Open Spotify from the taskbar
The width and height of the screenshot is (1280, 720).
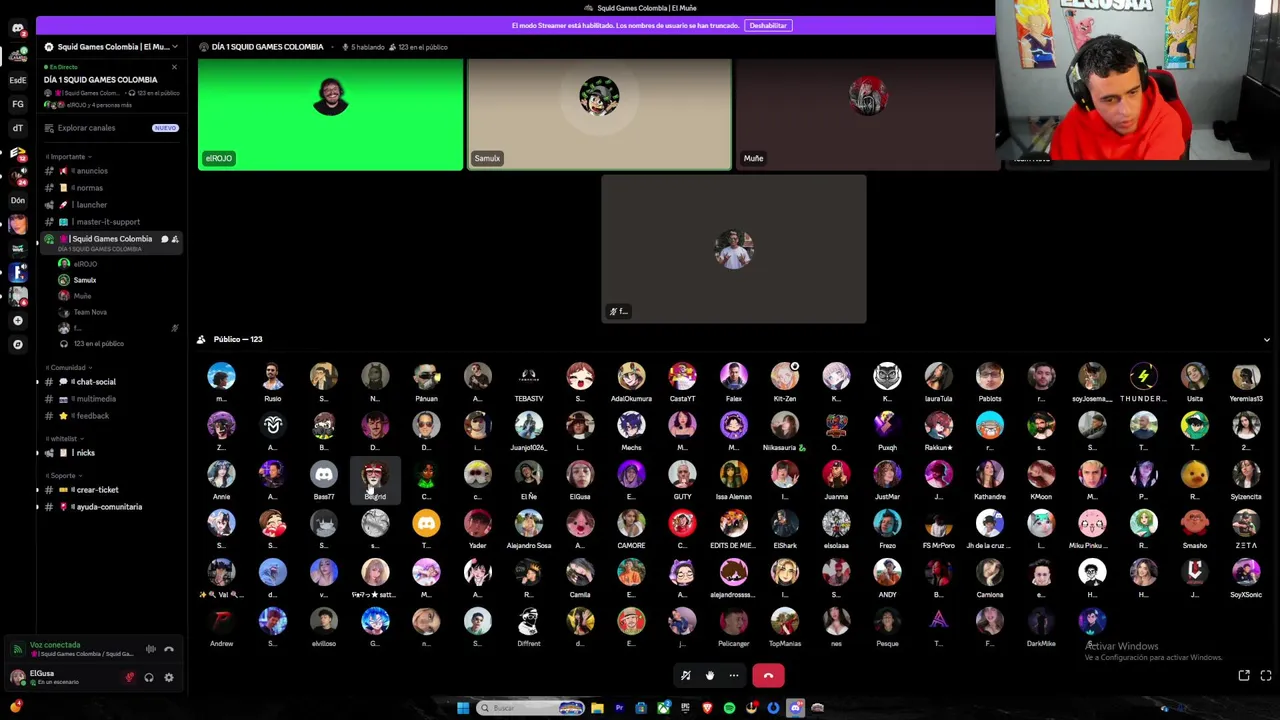click(729, 708)
